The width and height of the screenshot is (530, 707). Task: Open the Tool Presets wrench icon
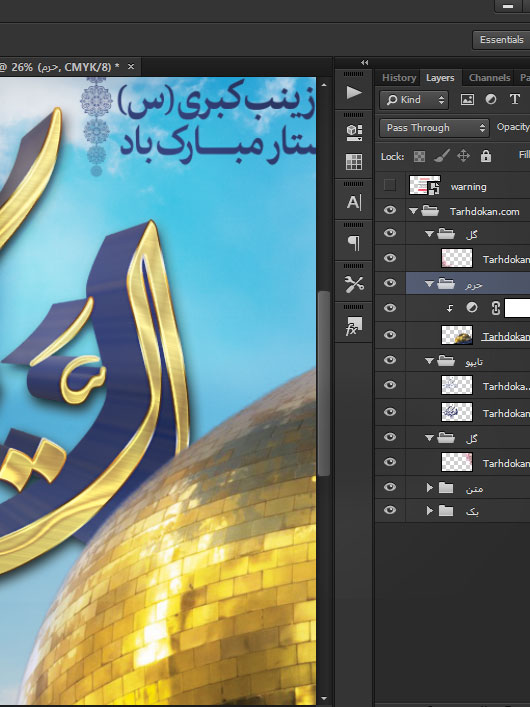click(354, 284)
